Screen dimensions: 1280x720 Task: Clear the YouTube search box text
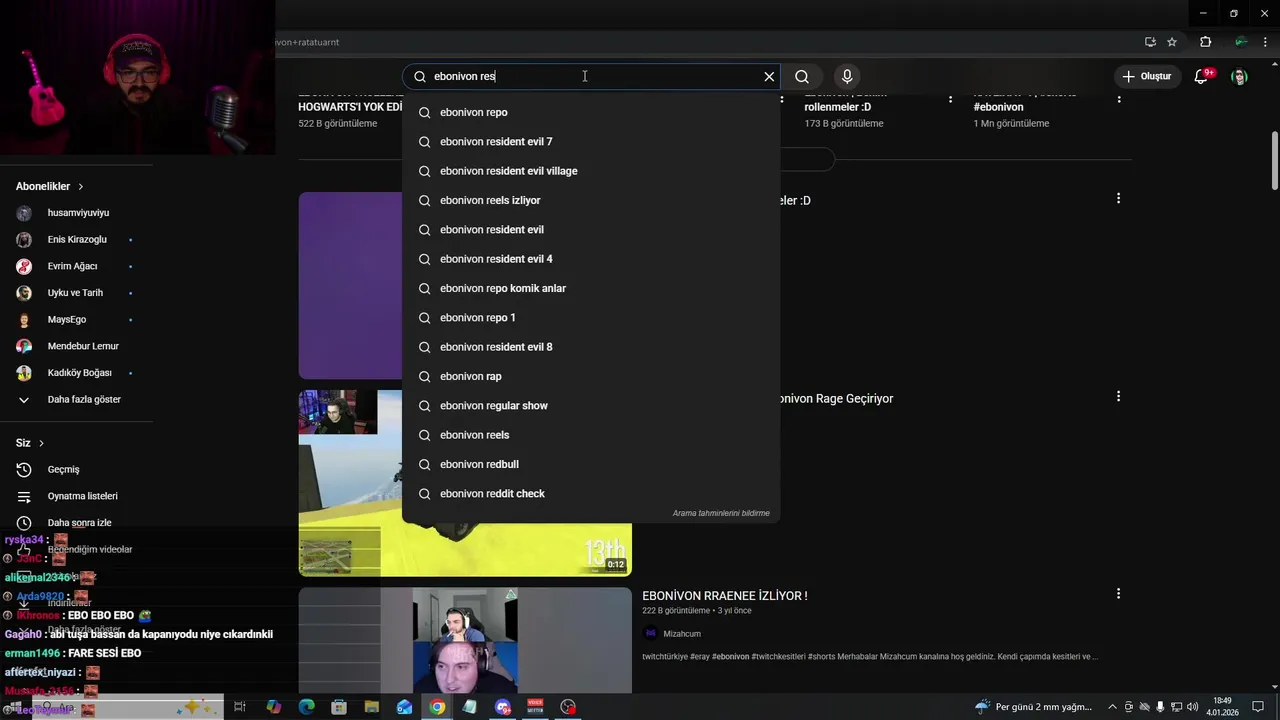(769, 76)
